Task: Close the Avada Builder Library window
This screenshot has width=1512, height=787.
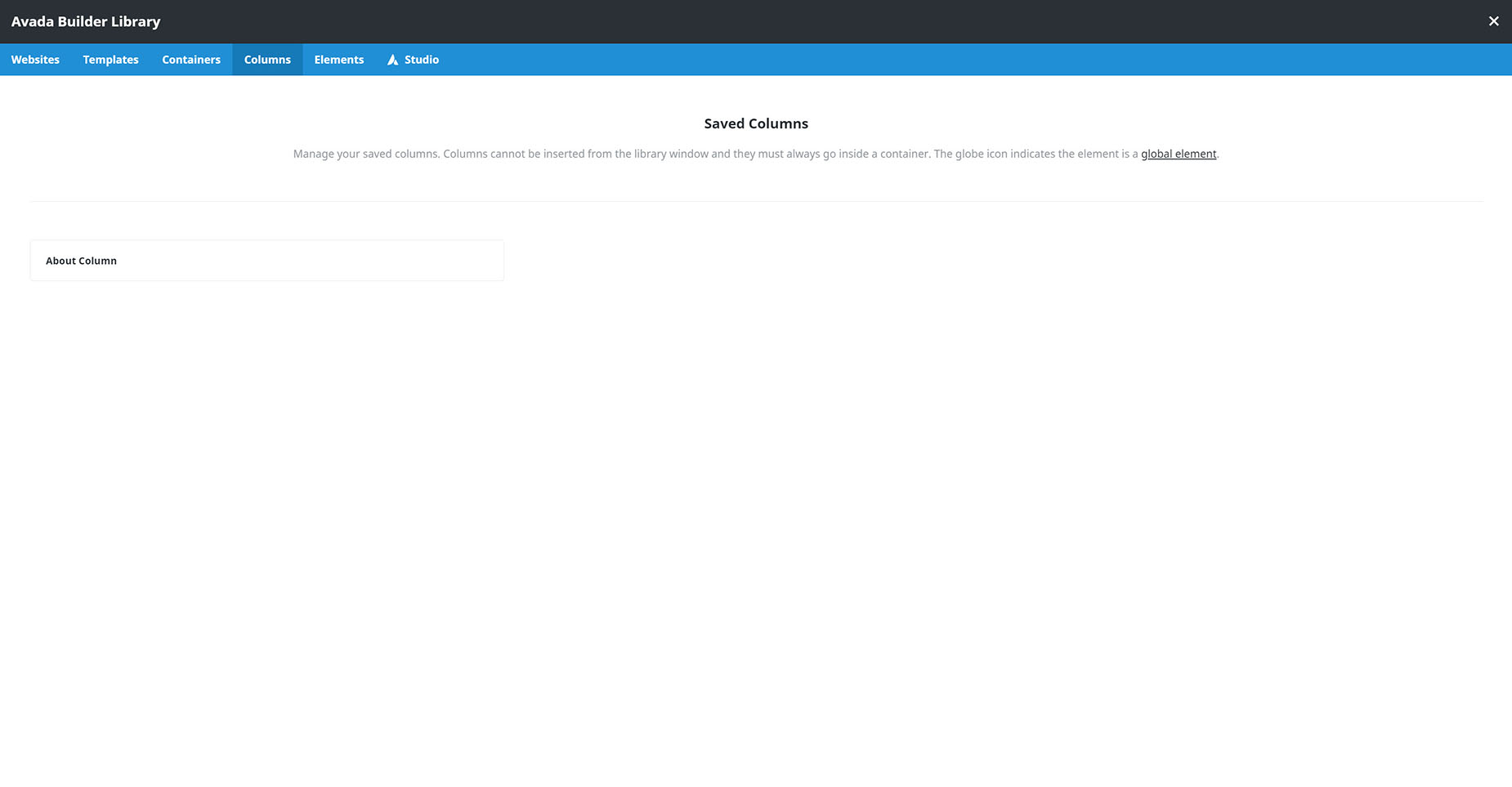Action: pos(1493,21)
